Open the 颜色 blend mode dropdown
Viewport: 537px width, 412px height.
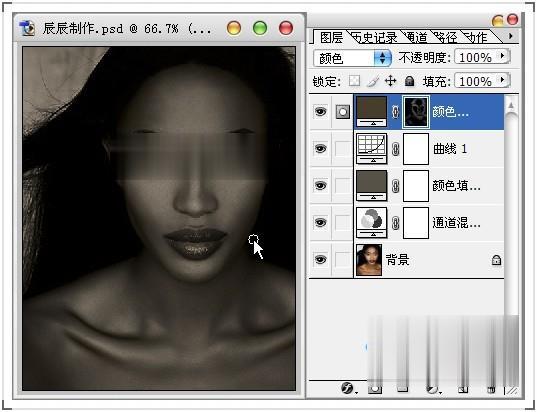(x=352, y=58)
